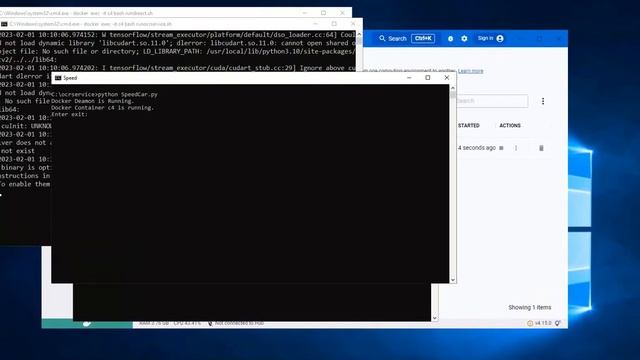Click the Docker version v4.15.0 label

pyautogui.click(x=543, y=323)
